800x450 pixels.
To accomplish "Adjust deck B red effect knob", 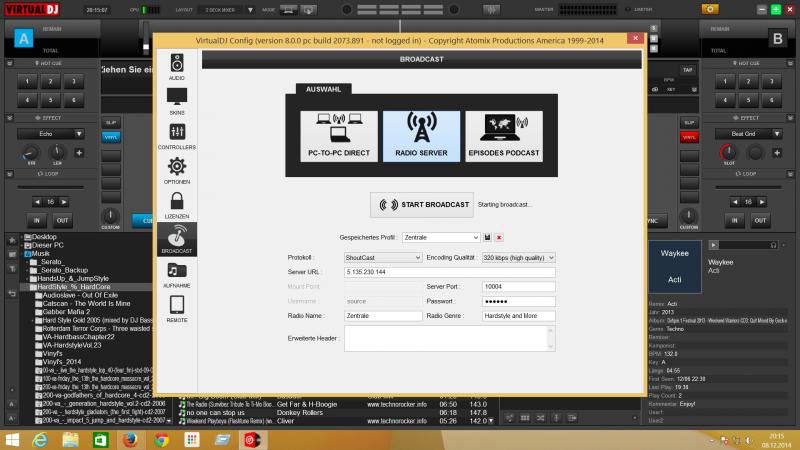I will tap(729, 152).
